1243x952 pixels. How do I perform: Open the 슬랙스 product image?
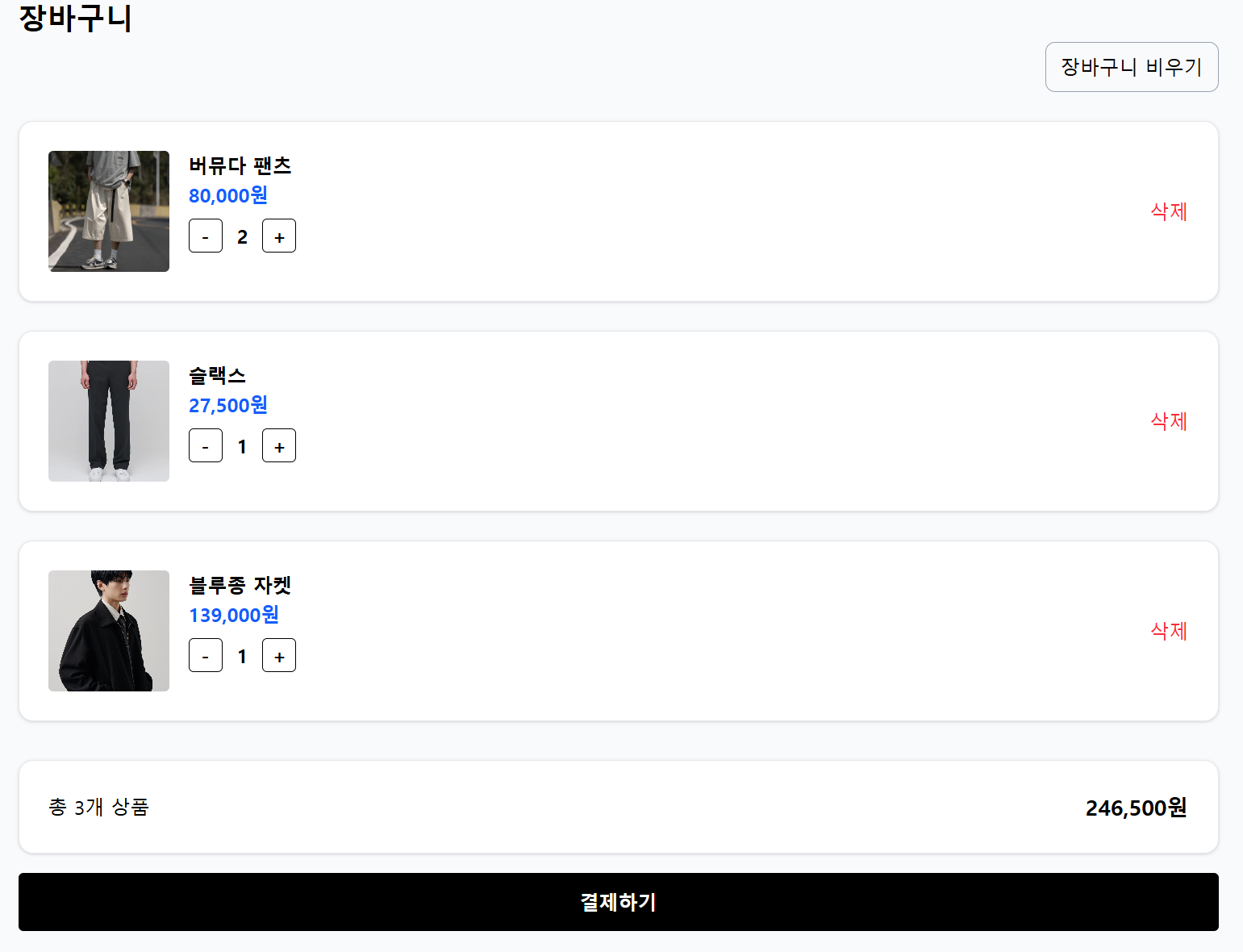point(109,421)
